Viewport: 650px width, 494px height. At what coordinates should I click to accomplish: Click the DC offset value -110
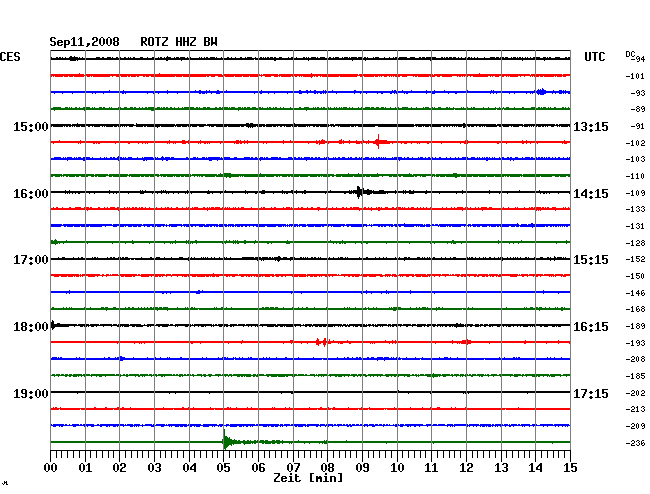click(635, 176)
